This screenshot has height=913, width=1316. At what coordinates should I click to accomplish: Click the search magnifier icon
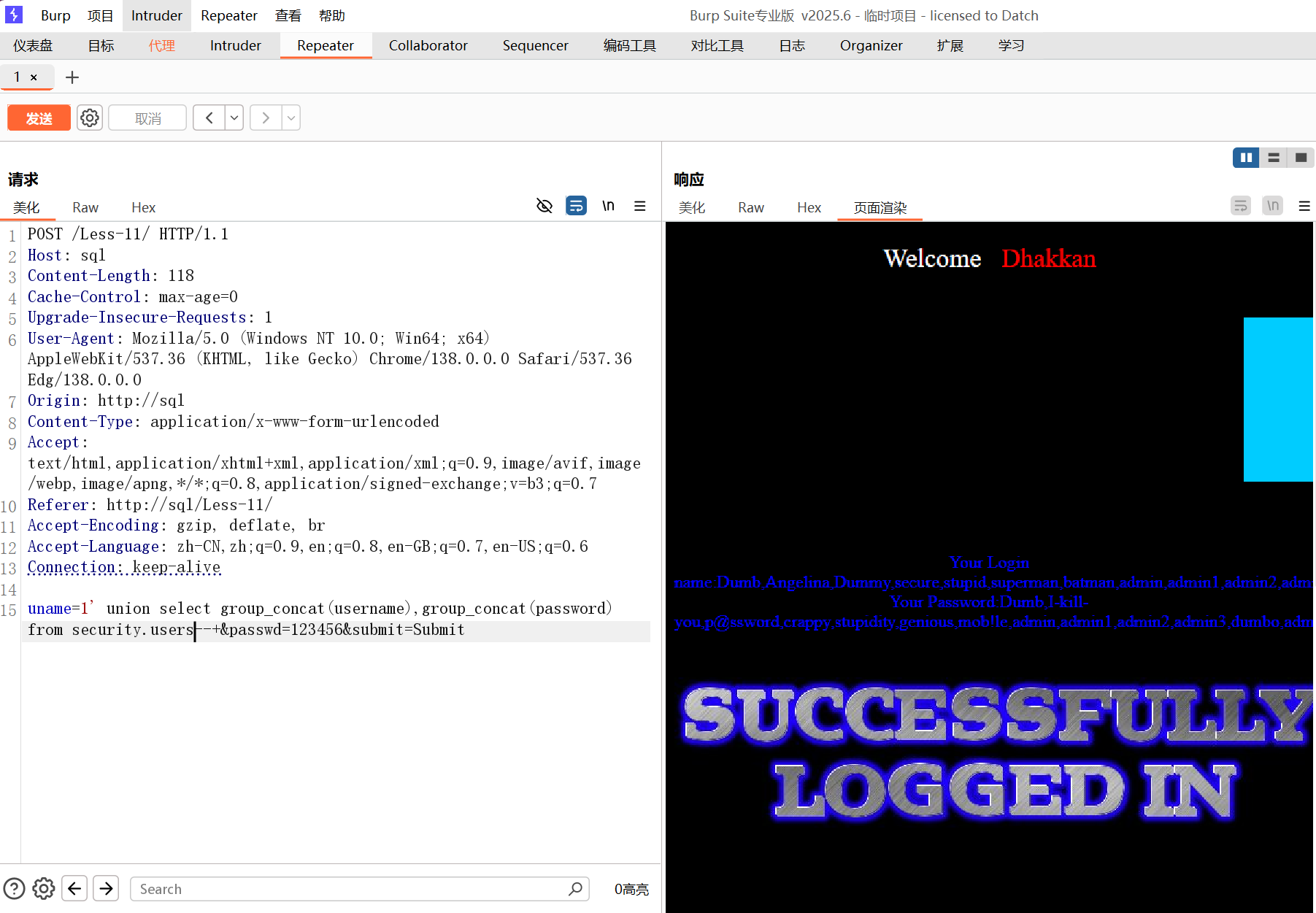coord(576,888)
